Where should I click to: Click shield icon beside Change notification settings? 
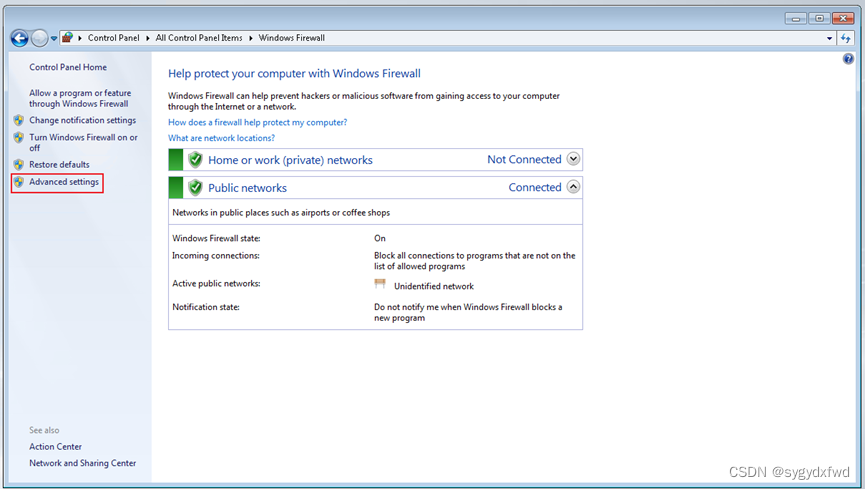tap(19, 120)
